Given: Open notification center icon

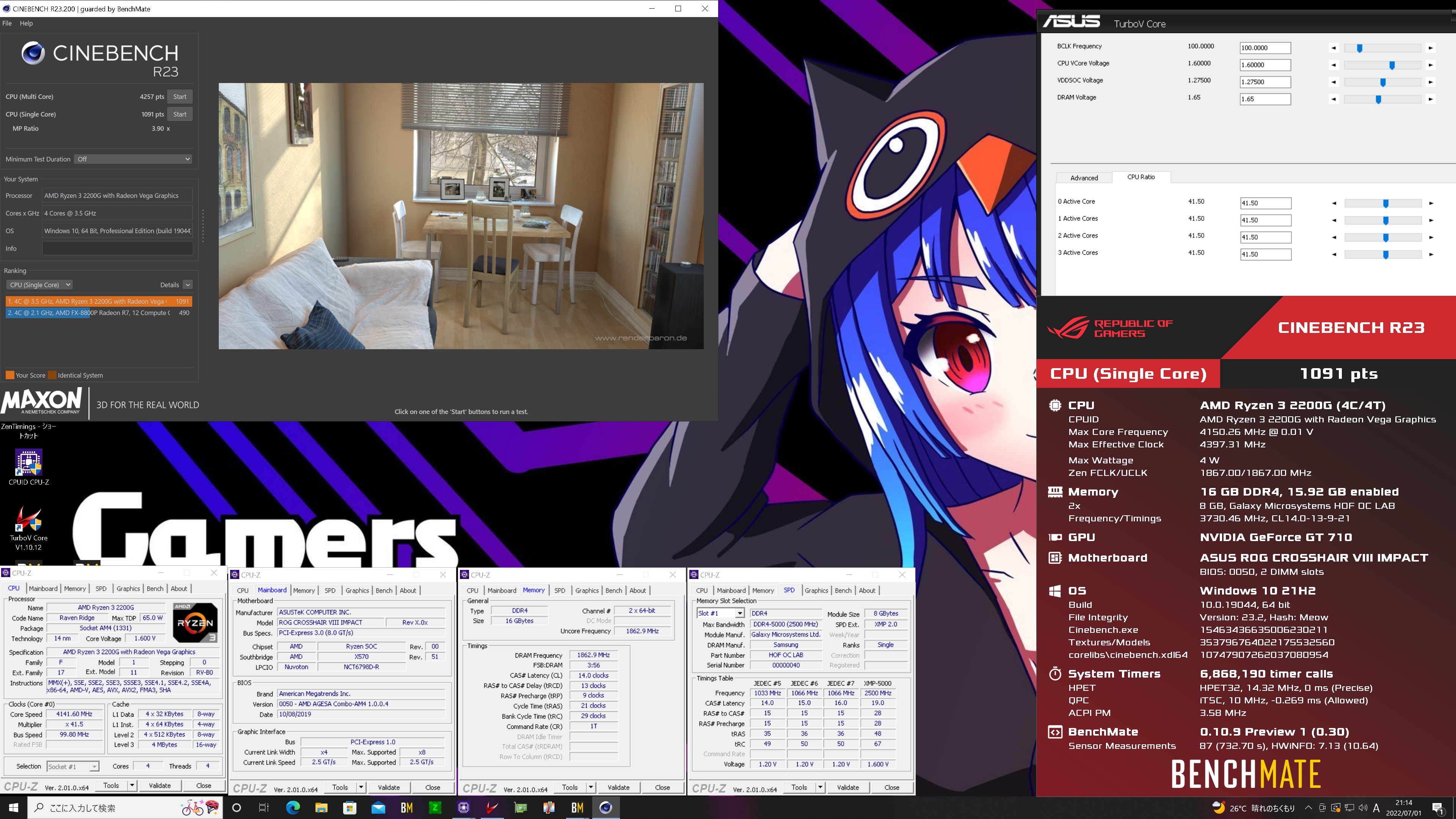Looking at the screenshot, I should [x=1438, y=808].
